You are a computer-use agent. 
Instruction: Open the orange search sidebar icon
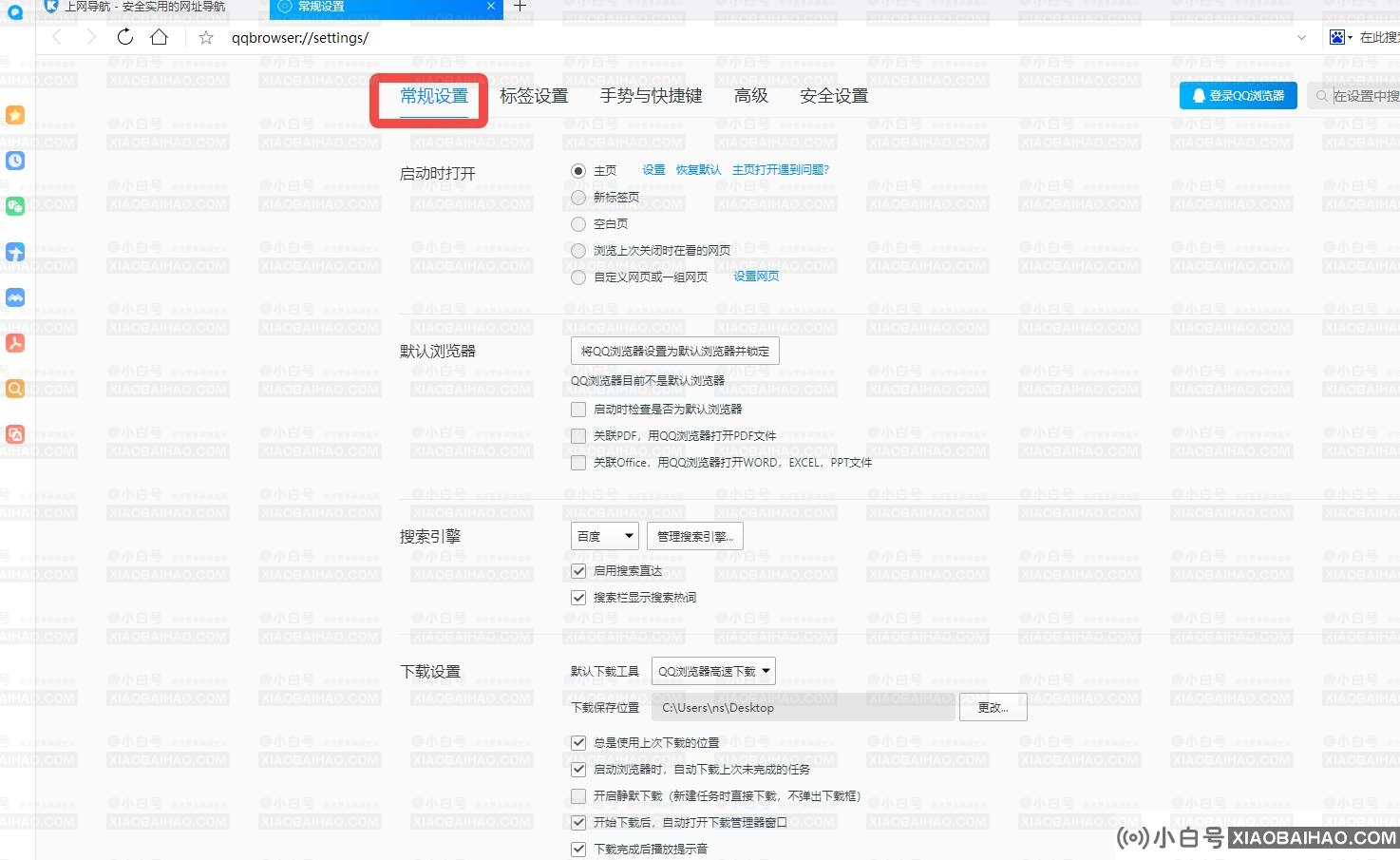click(x=15, y=389)
